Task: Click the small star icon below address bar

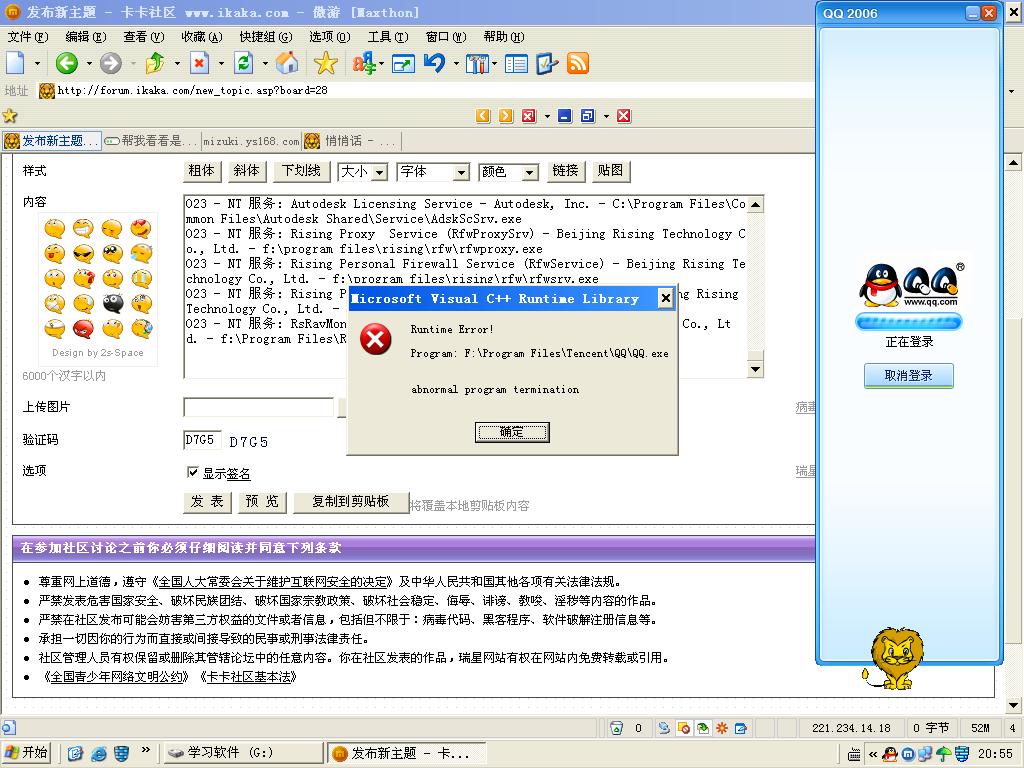Action: tap(10, 116)
